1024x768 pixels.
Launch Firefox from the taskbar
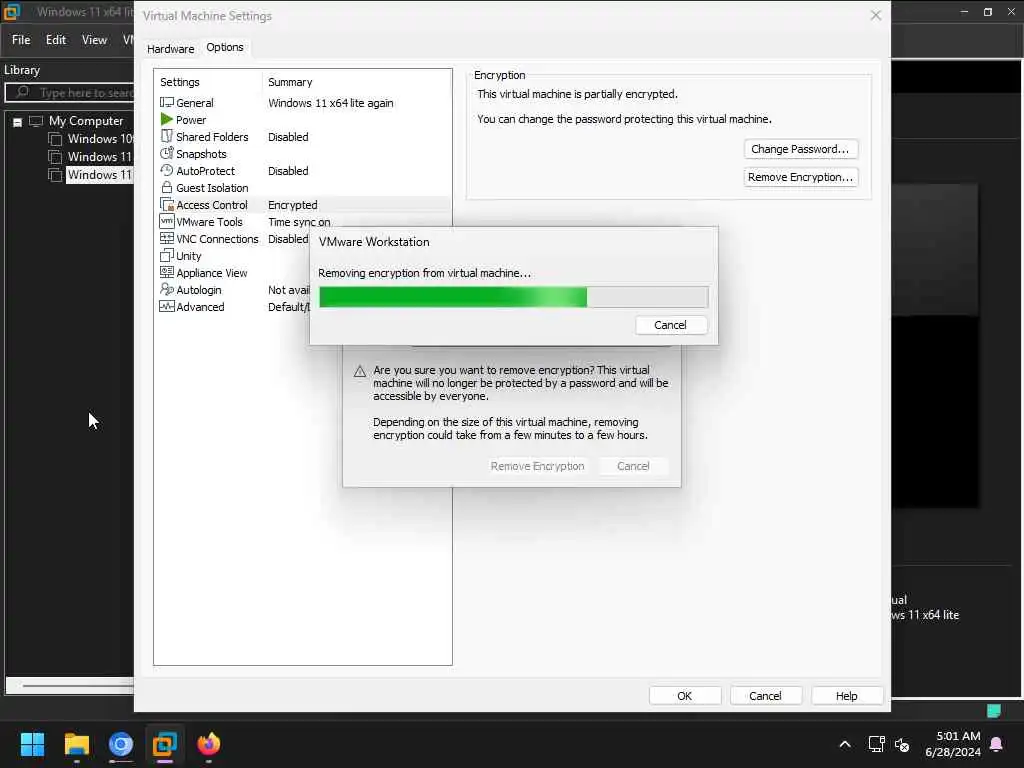(x=209, y=744)
